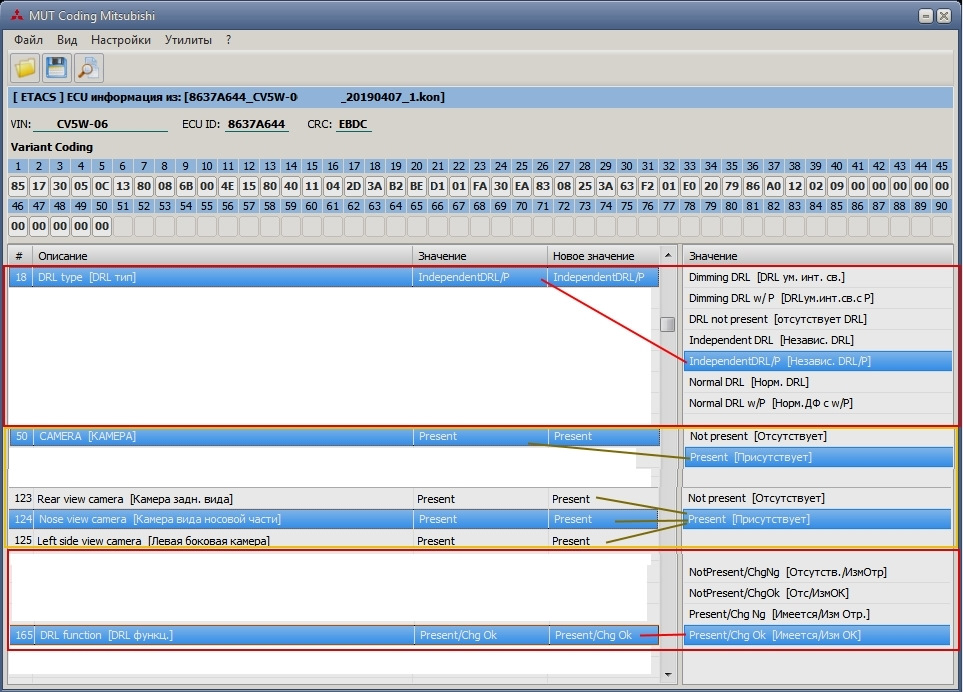Choose Normal DRL [Норм. DRL] option

(x=818, y=382)
